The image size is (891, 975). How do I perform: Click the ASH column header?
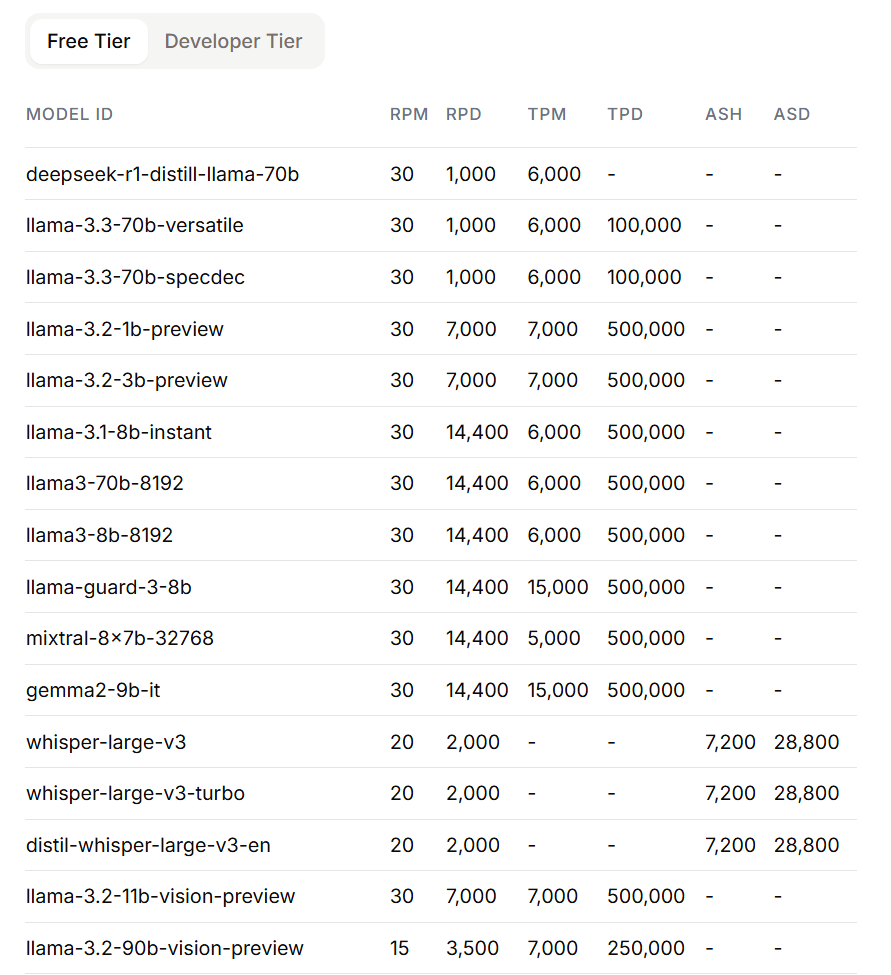pos(723,114)
